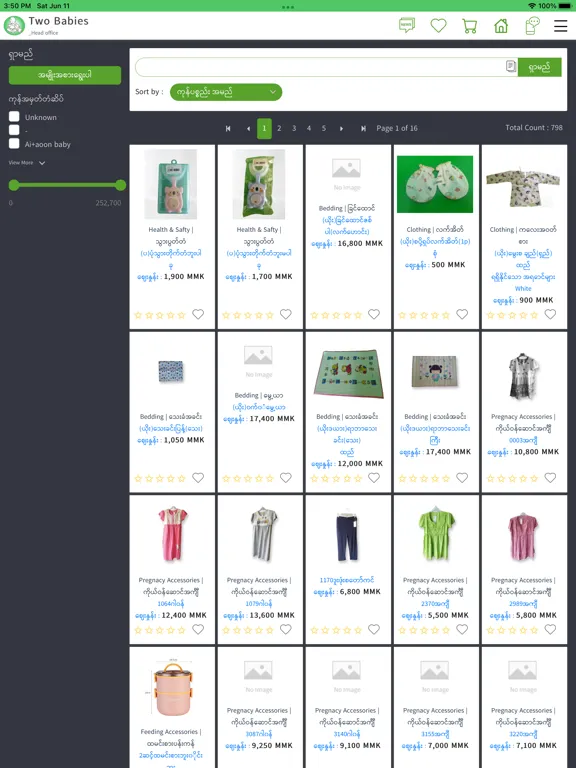Open the navy pants thumbnail
576x768 pixels.
click(347, 535)
